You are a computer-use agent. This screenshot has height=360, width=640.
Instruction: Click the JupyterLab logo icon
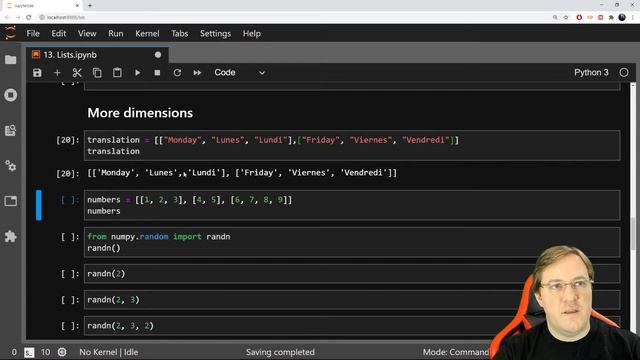(10, 33)
